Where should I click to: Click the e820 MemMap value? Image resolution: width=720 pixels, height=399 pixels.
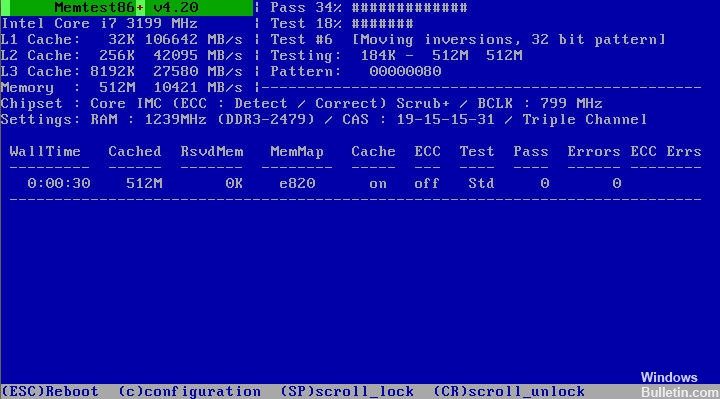(x=297, y=184)
